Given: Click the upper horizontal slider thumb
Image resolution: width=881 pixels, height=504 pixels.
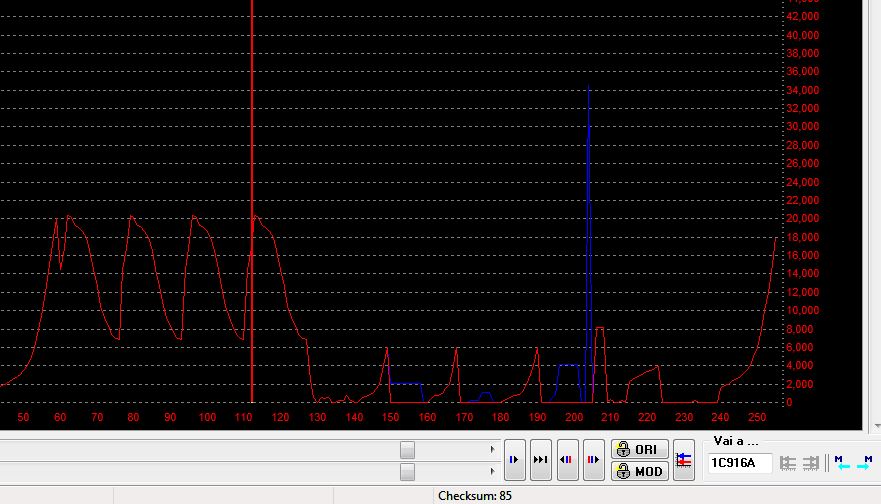Looking at the screenshot, I should pos(407,449).
